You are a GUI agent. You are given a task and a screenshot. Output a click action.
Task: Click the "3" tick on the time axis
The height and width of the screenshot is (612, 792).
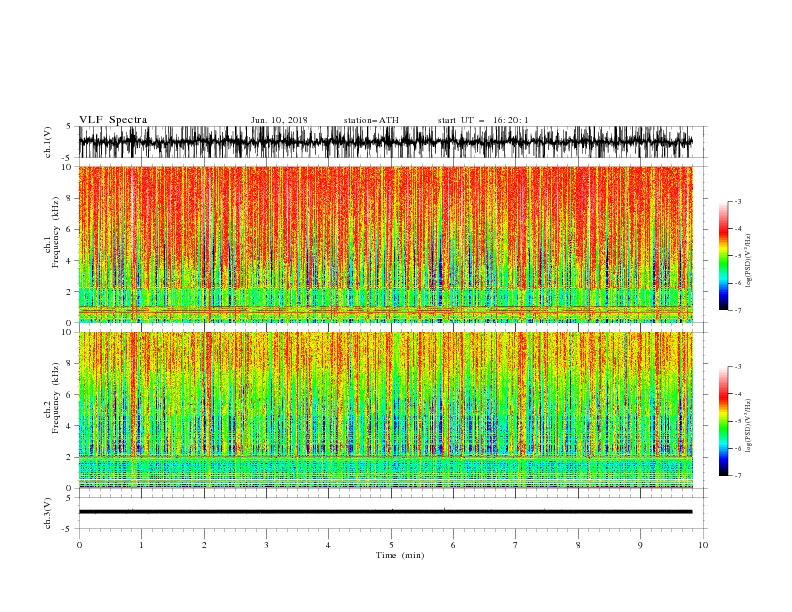click(266, 545)
